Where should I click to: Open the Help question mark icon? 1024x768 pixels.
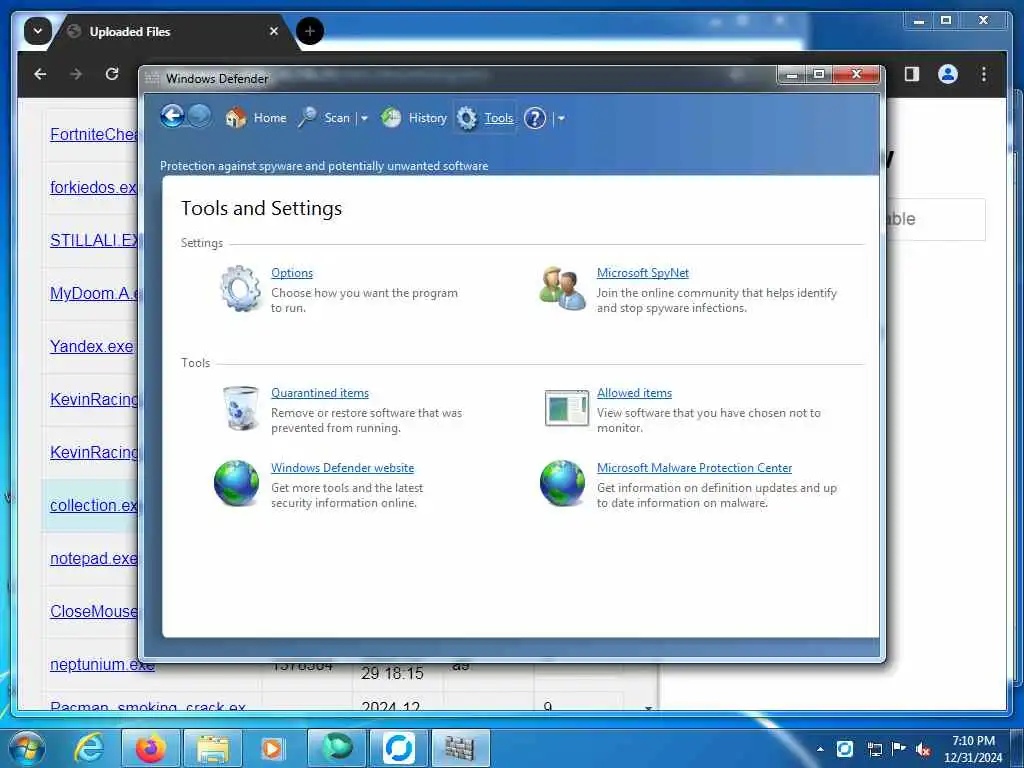(x=535, y=118)
